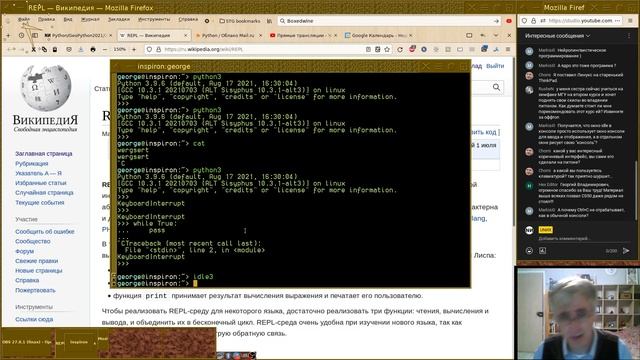Click the tab view icon in the tab bar
This screenshot has height=360, width=640.
coord(469,36)
